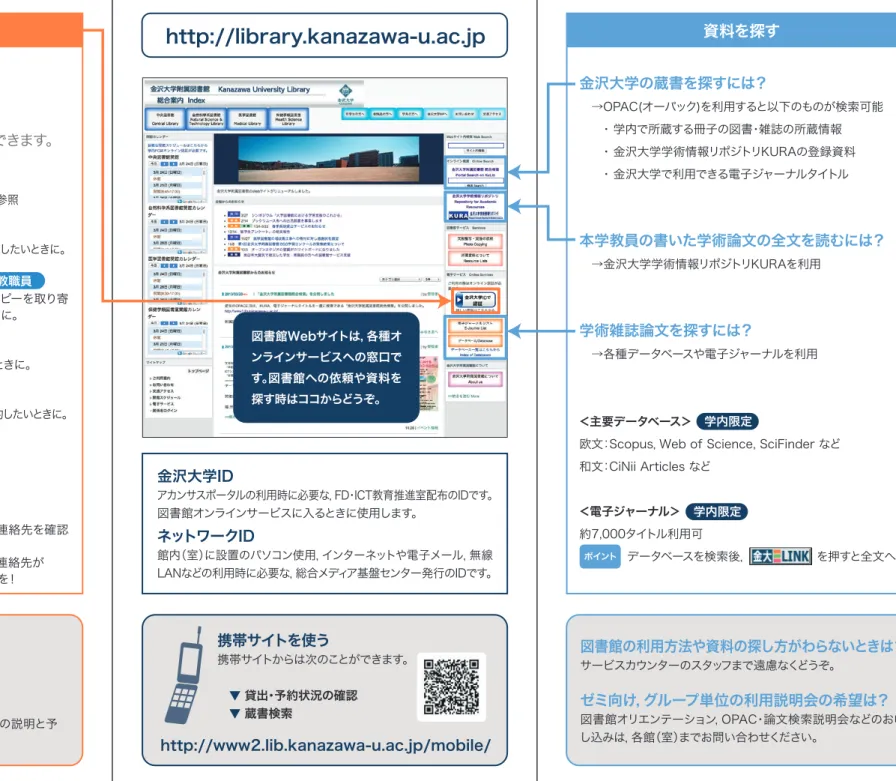896x781 pixels.
Task: Click the 携帯サイトを使う heading
Action: [273, 640]
